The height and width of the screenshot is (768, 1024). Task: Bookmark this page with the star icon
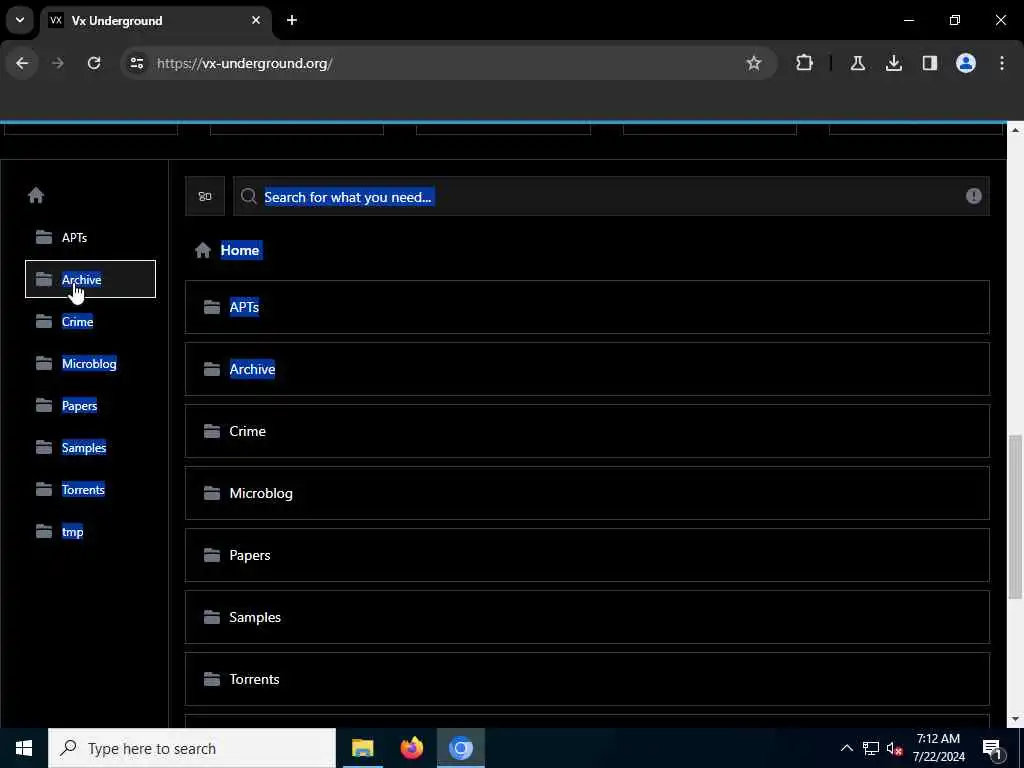pos(754,63)
